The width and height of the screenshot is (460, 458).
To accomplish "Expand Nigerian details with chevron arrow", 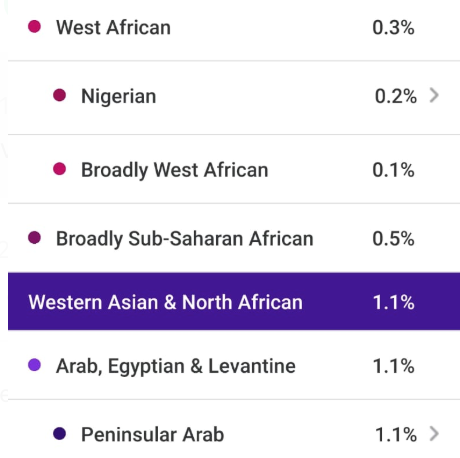I will click(x=434, y=95).
